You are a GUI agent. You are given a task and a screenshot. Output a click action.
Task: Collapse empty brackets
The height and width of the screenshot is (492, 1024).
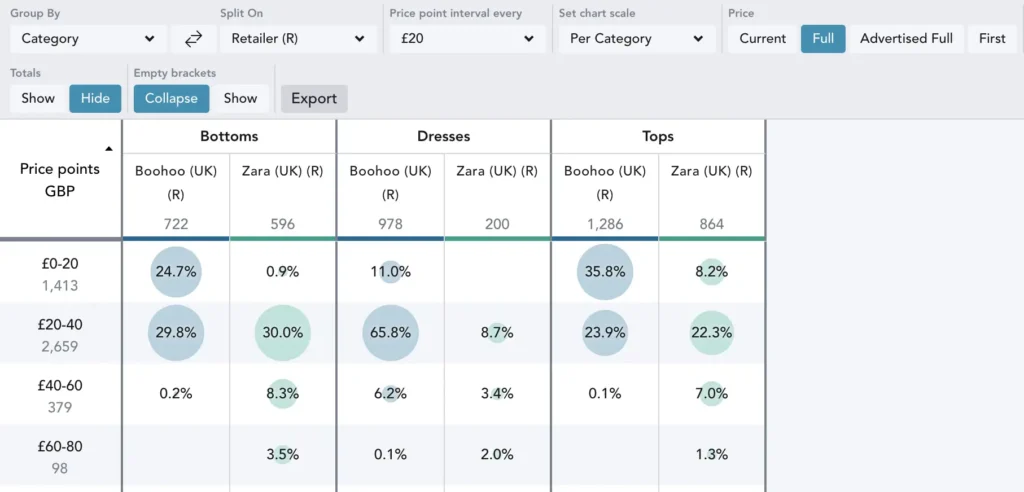171,98
